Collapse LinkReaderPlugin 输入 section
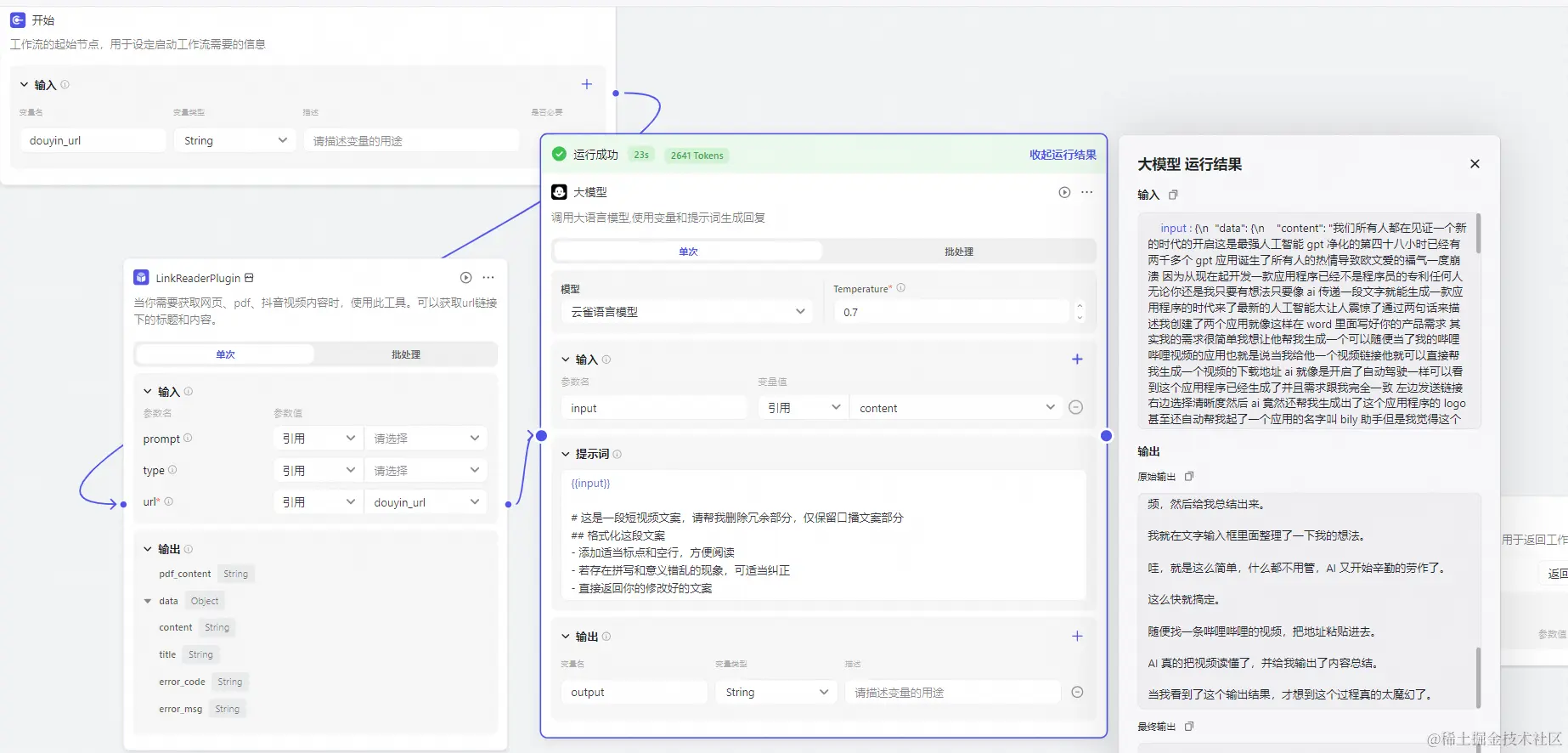 pyautogui.click(x=148, y=392)
